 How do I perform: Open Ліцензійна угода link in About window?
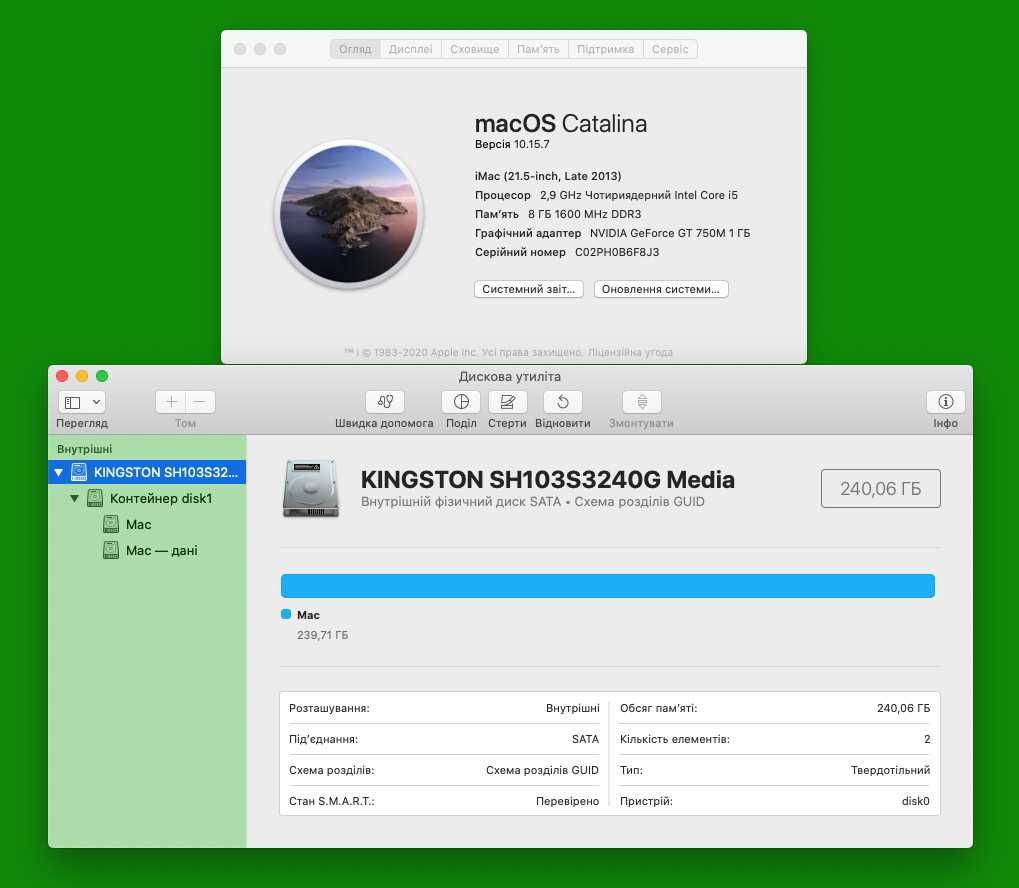point(630,352)
